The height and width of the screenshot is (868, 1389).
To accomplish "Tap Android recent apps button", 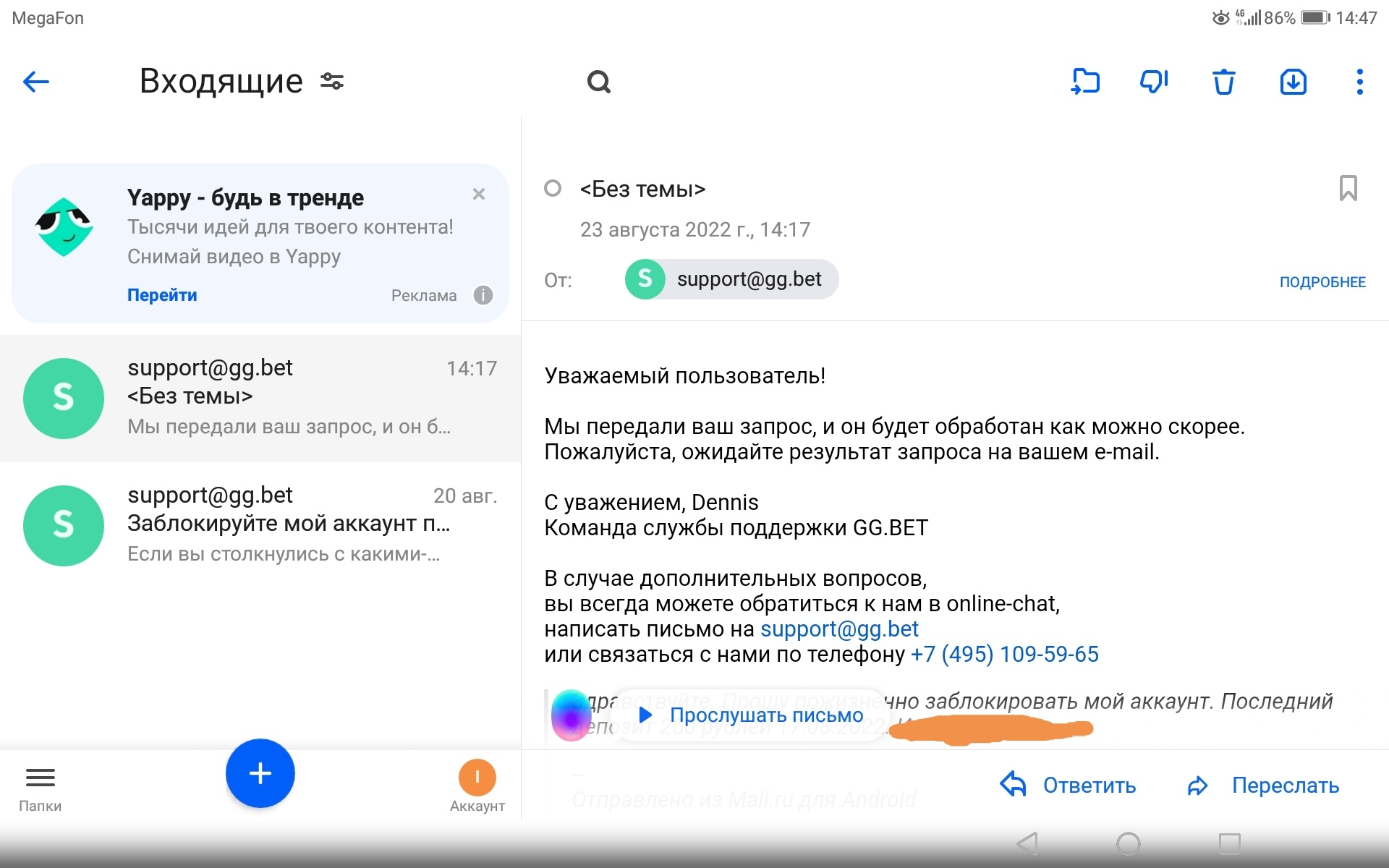I will tap(1229, 843).
